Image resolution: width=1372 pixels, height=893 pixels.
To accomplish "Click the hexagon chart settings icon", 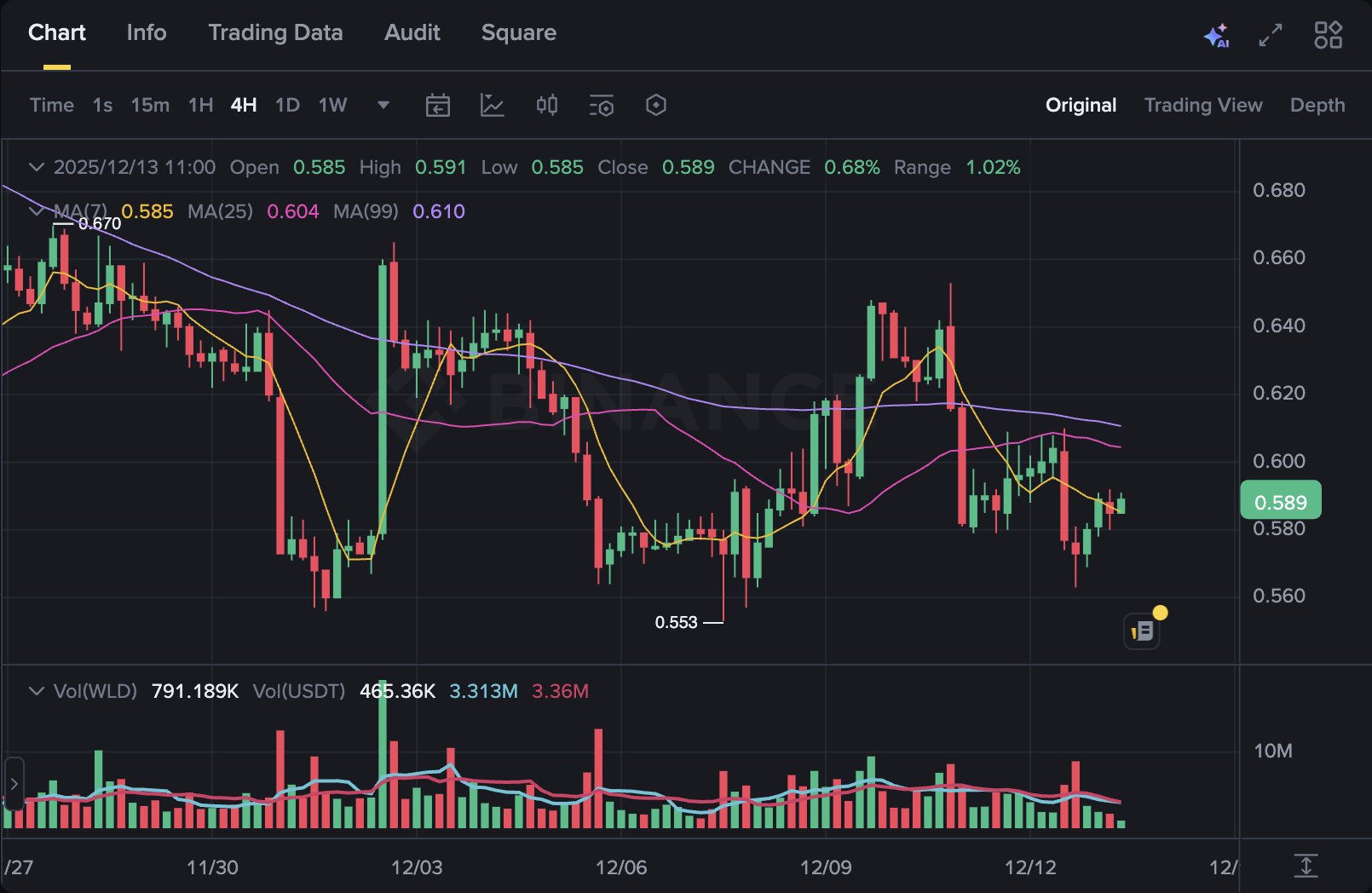I will (x=656, y=105).
